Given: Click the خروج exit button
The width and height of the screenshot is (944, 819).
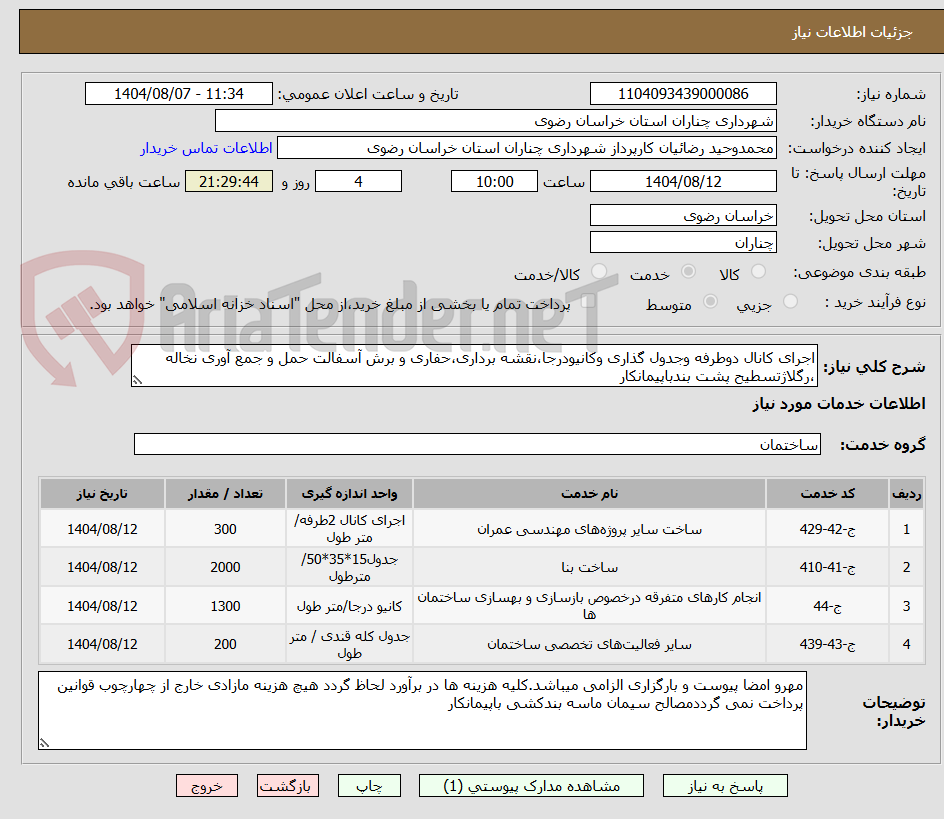Looking at the screenshot, I should (x=207, y=786).
